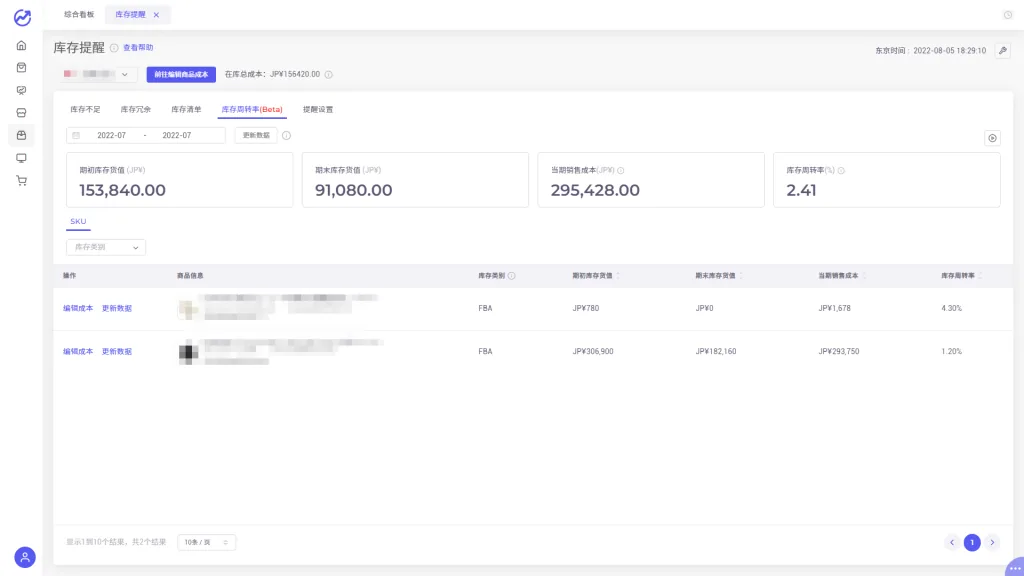The image size is (1024, 576).
Task: Switch to the 库存冗余 tab
Action: 136,110
